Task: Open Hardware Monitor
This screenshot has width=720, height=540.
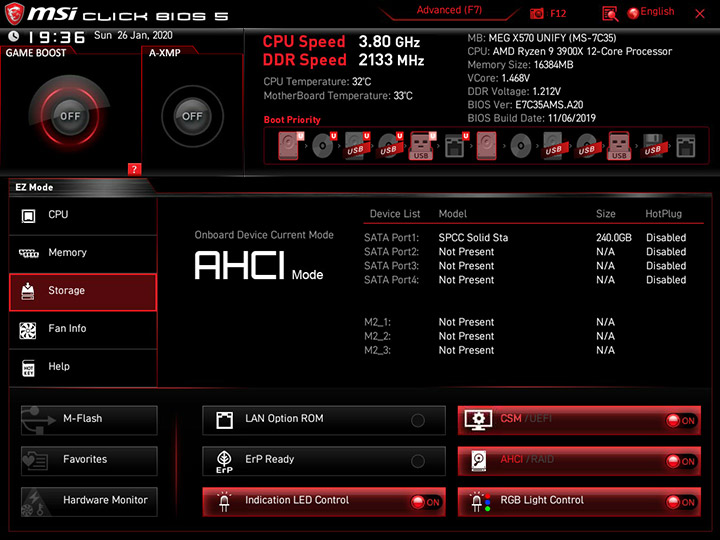Action: 89,501
